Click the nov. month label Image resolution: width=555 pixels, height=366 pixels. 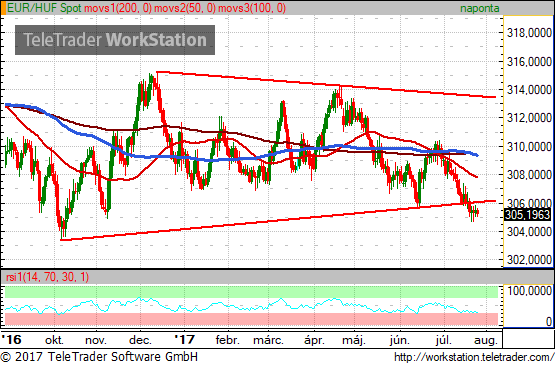(96, 340)
